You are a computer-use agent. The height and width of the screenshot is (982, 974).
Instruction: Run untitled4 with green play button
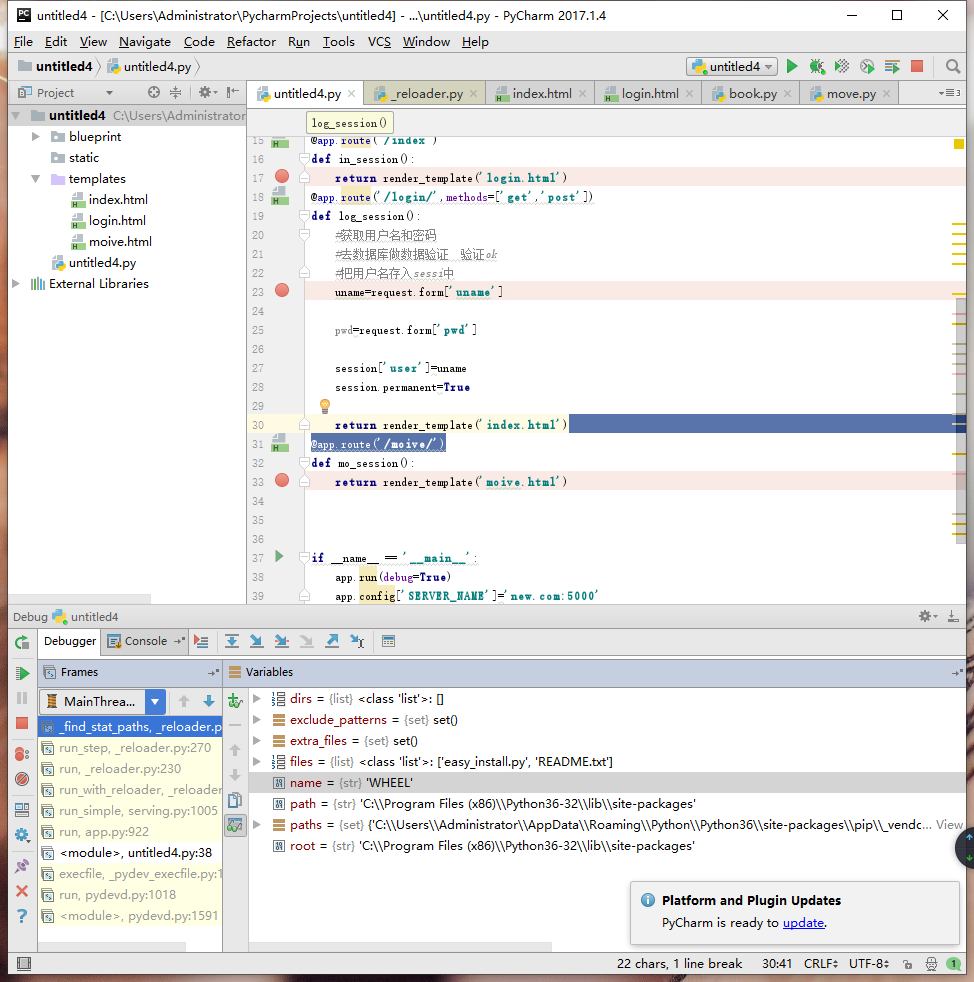(792, 66)
